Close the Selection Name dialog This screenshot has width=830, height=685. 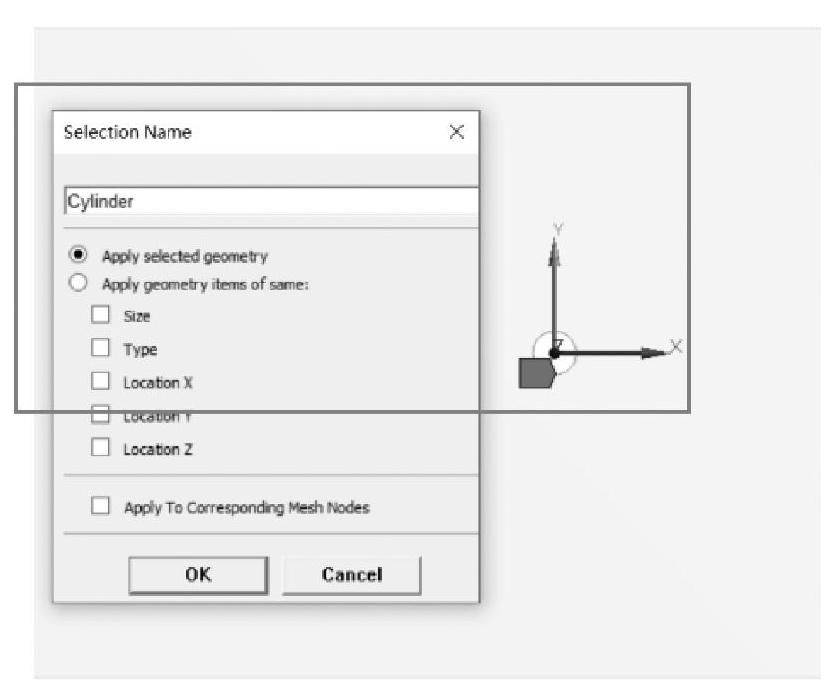[457, 132]
